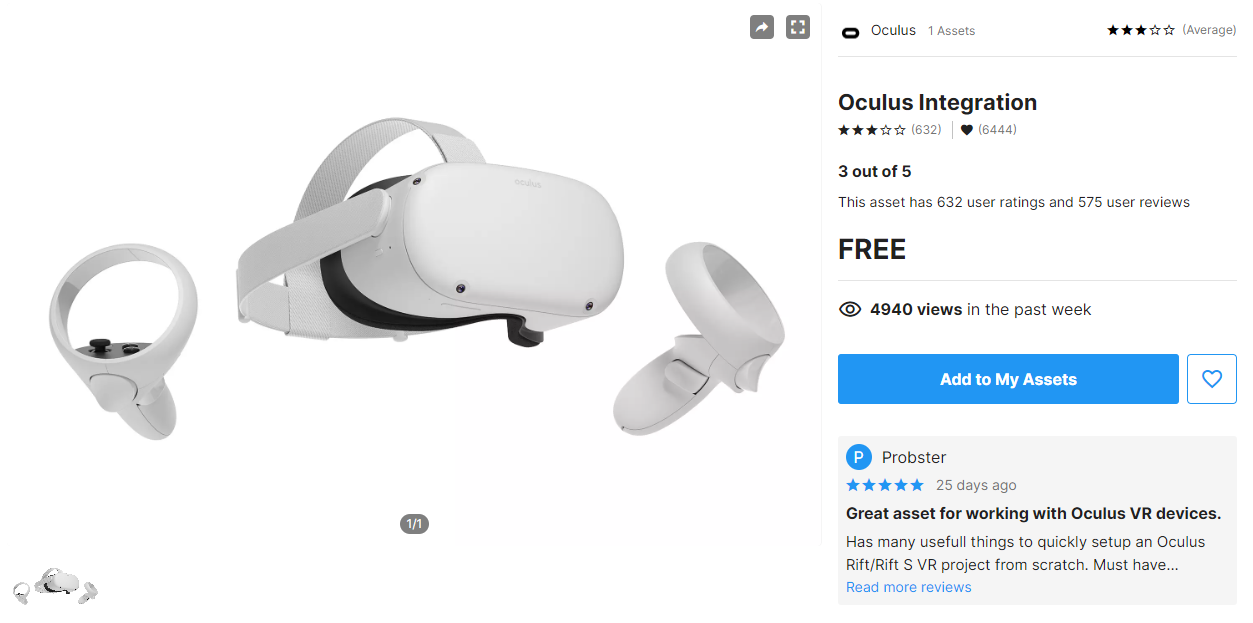Image resolution: width=1253 pixels, height=623 pixels.
Task: Select the Oculus headset thumbnail
Action: (x=55, y=586)
